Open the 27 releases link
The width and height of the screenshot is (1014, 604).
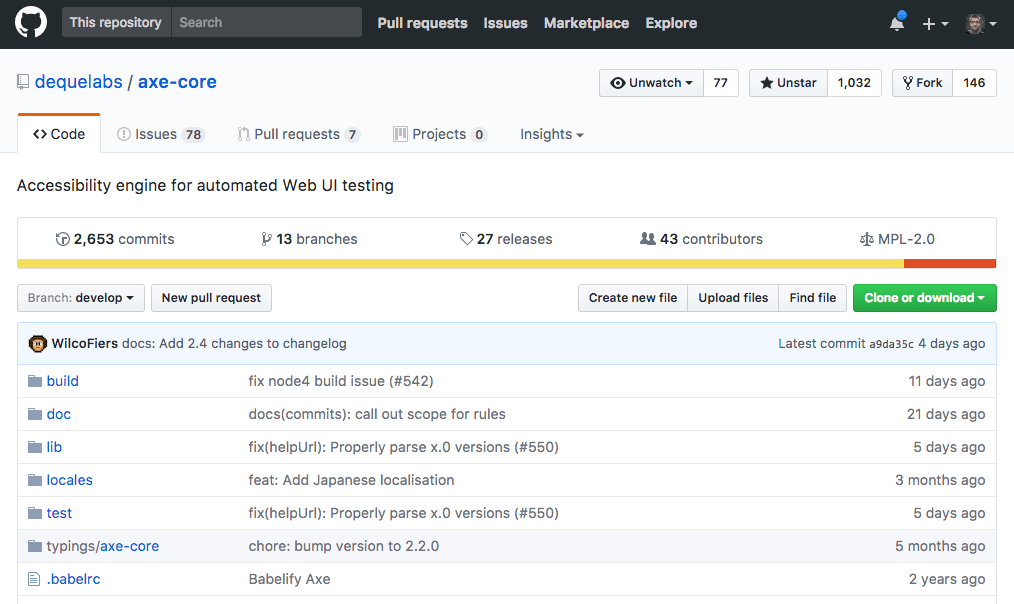click(x=506, y=239)
